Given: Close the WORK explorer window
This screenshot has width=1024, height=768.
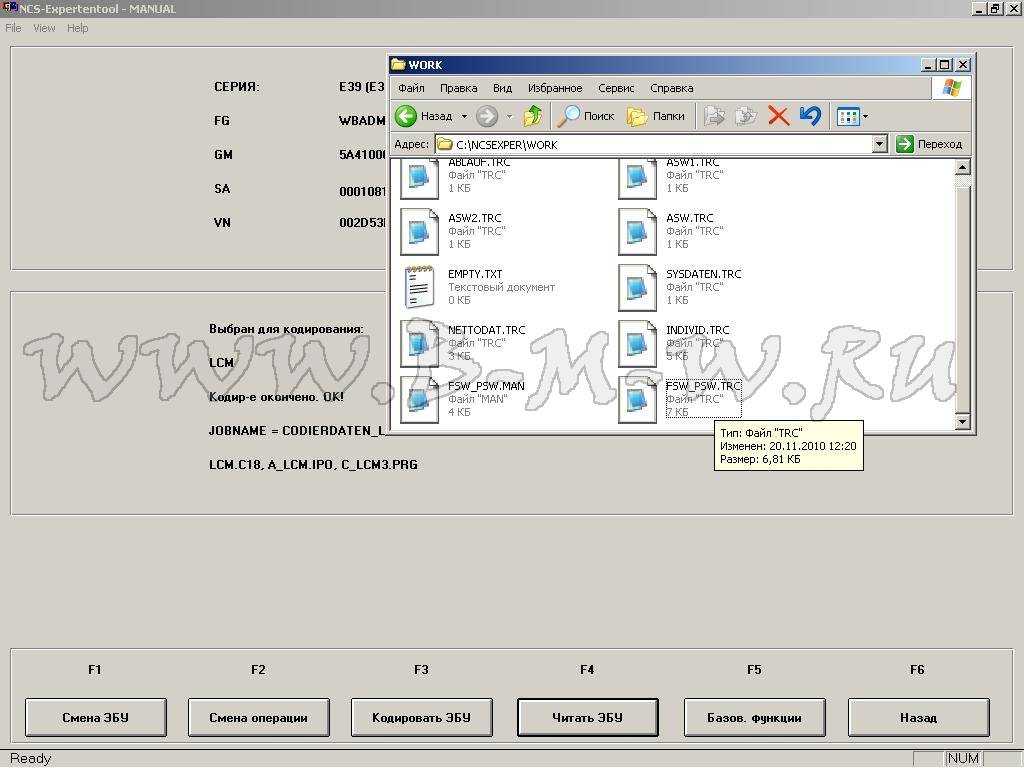Looking at the screenshot, I should (963, 65).
